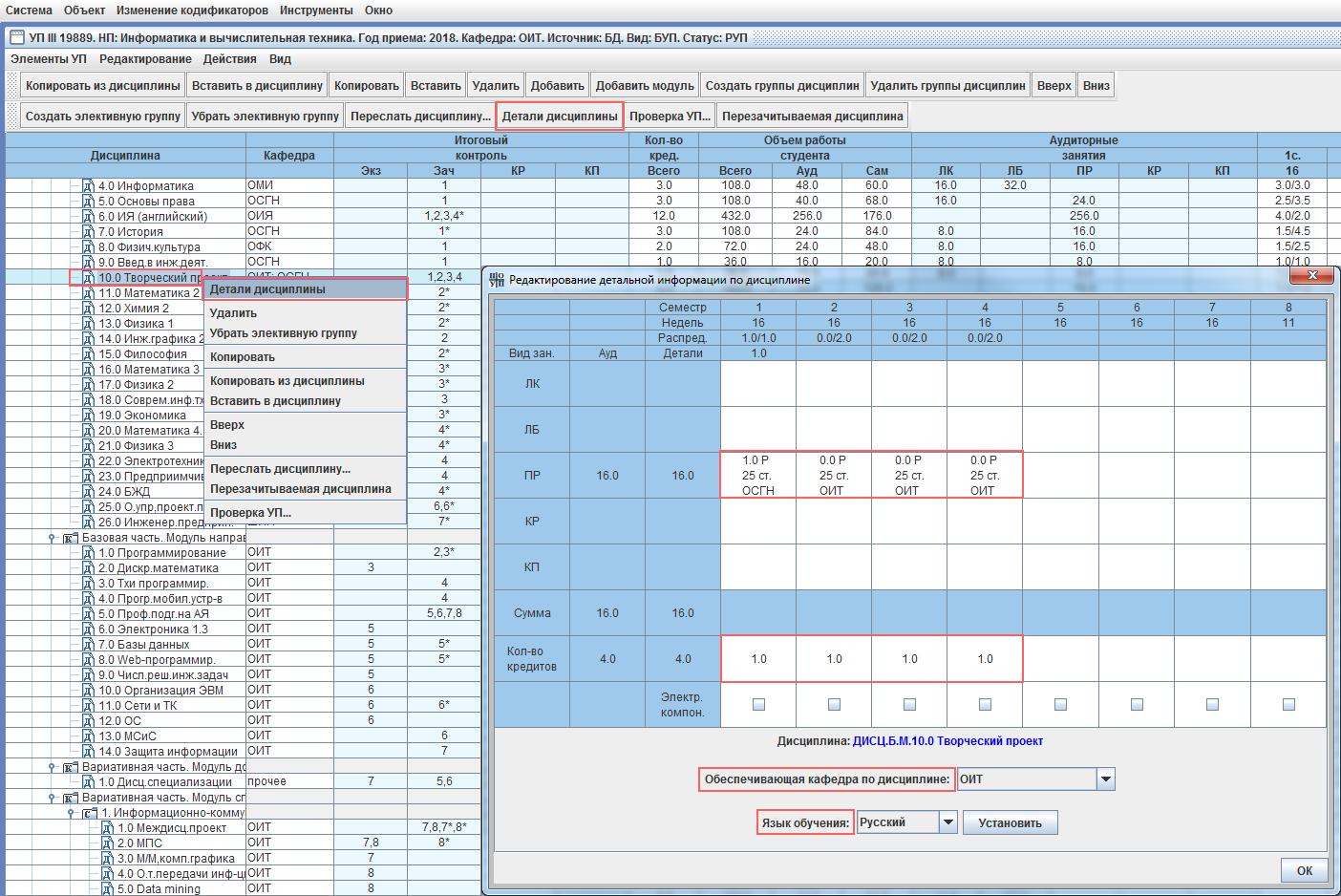Click Добавить модуль toolbar button
1341x896 pixels.
click(645, 86)
